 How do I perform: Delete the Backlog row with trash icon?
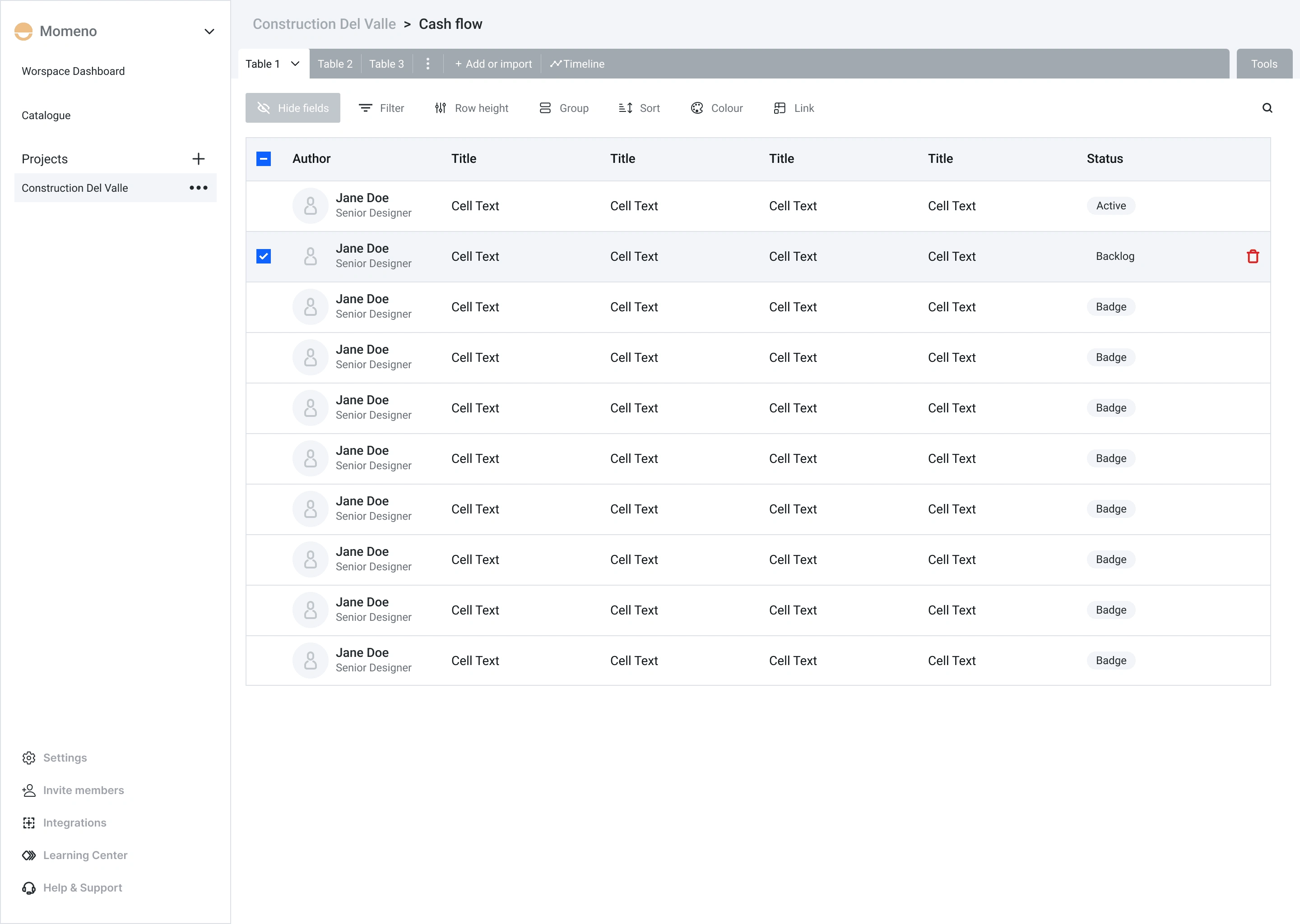click(x=1252, y=257)
